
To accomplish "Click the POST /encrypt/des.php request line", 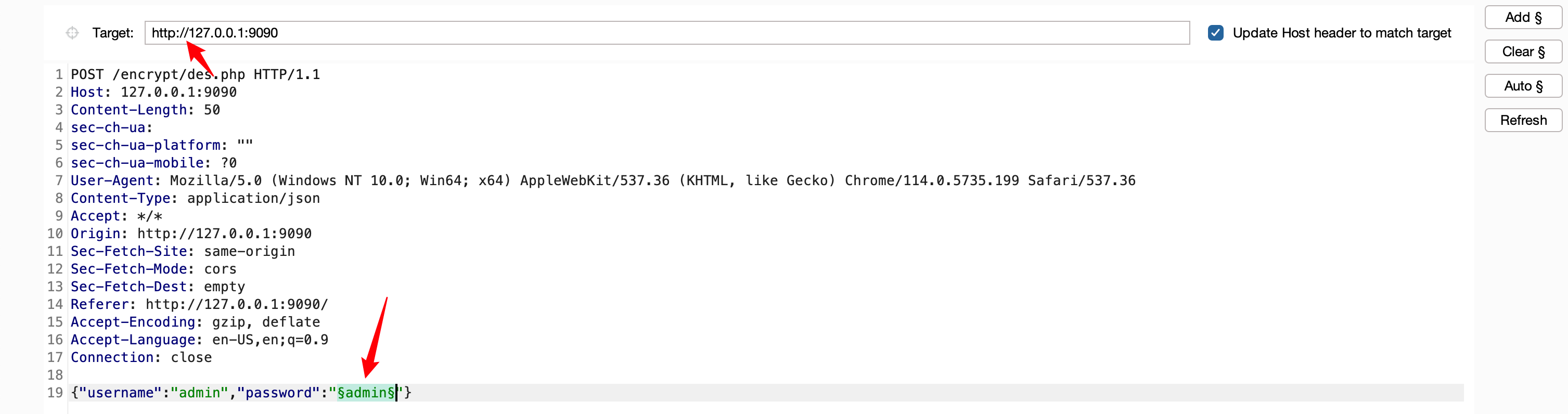I will tap(196, 74).
